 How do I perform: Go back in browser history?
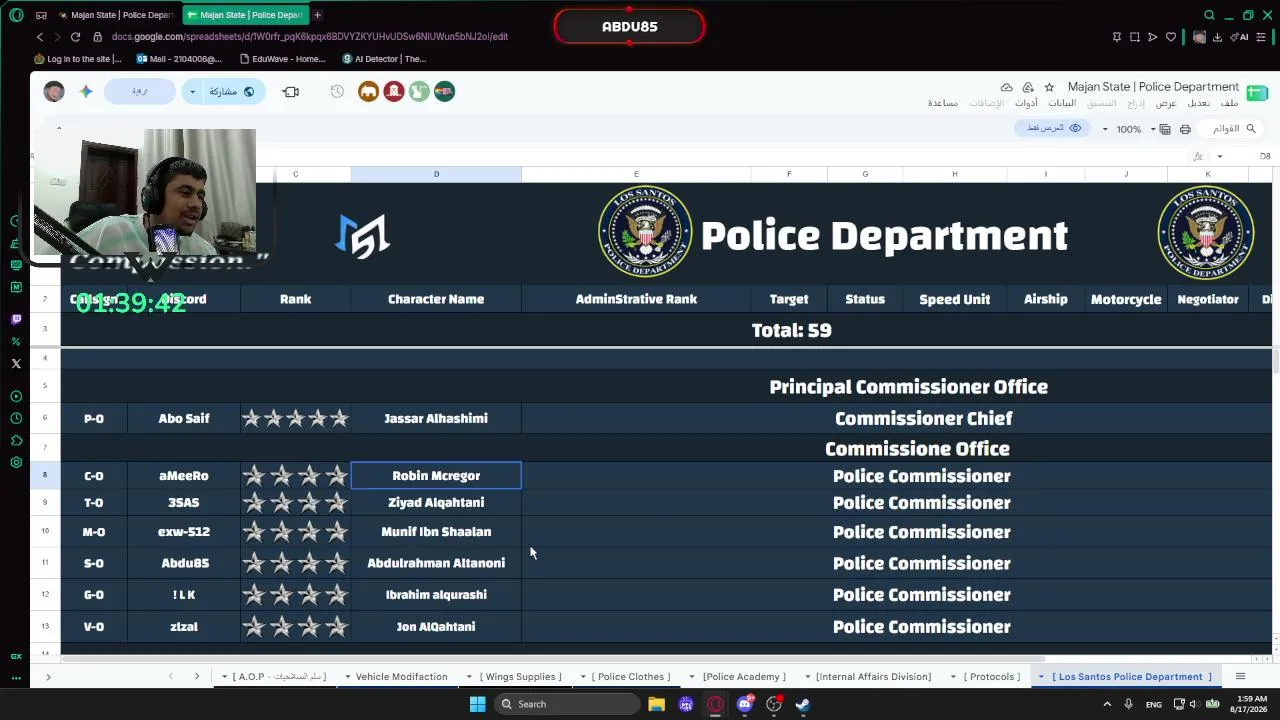pos(39,36)
